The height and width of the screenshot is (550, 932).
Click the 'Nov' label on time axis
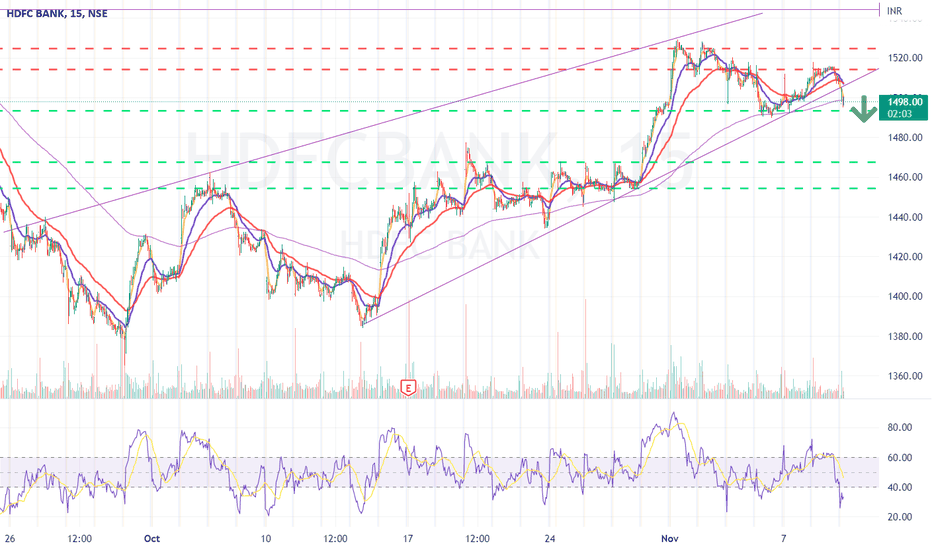point(669,539)
